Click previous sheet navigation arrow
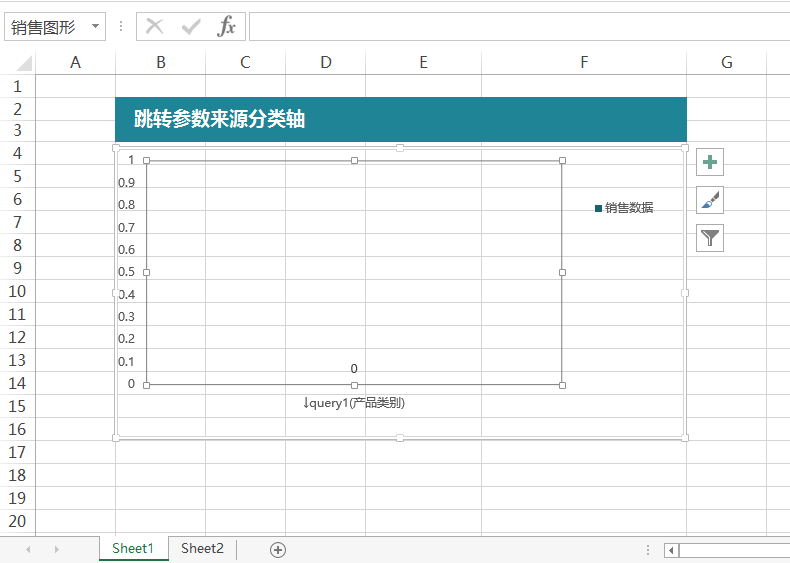790x563 pixels. [28, 549]
